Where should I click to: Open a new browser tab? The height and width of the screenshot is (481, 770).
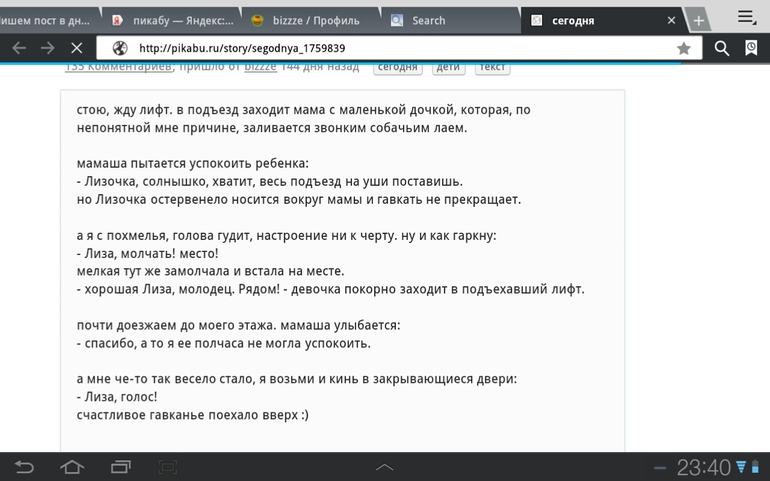(x=698, y=21)
